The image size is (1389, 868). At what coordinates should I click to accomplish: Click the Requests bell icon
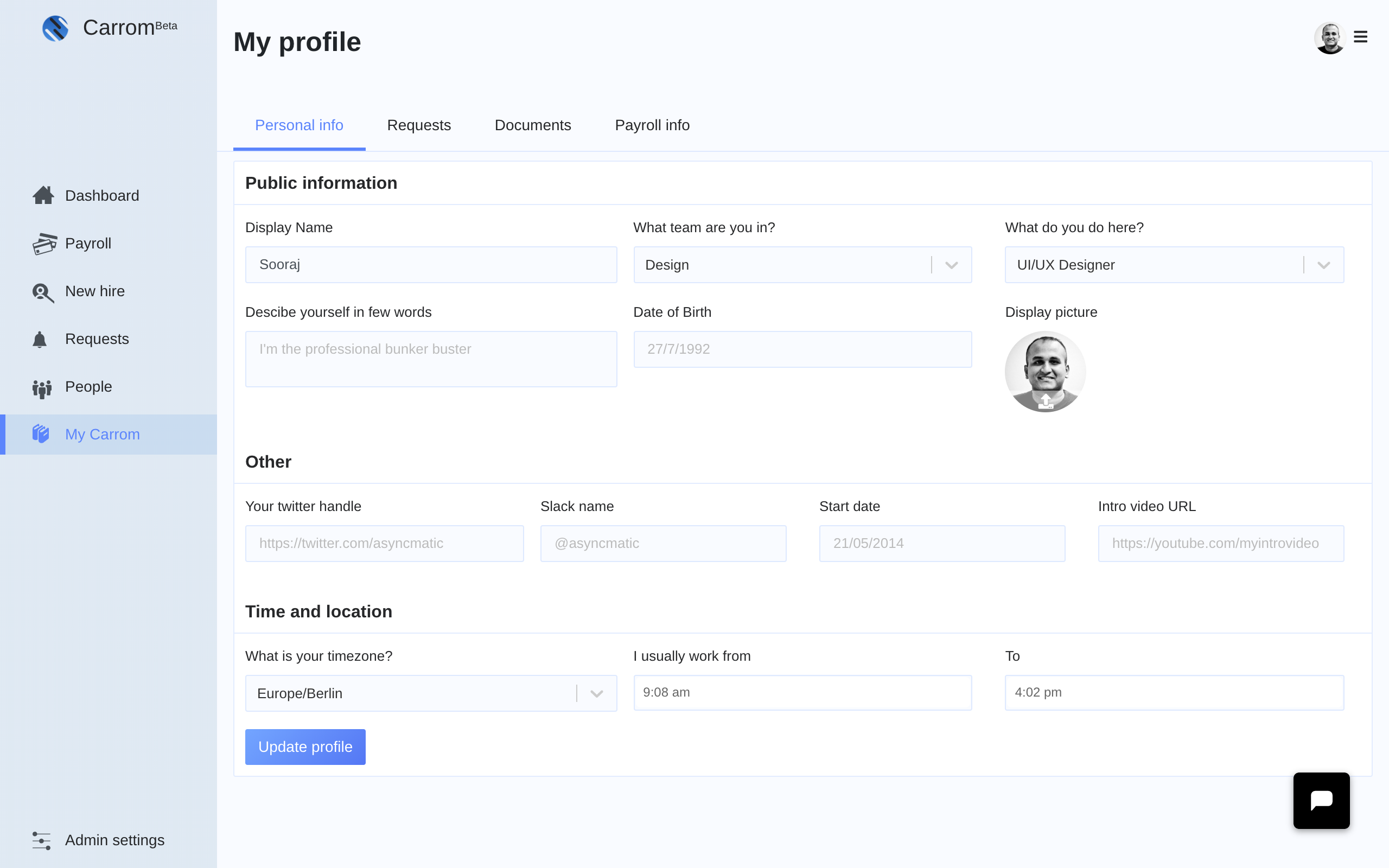(40, 339)
